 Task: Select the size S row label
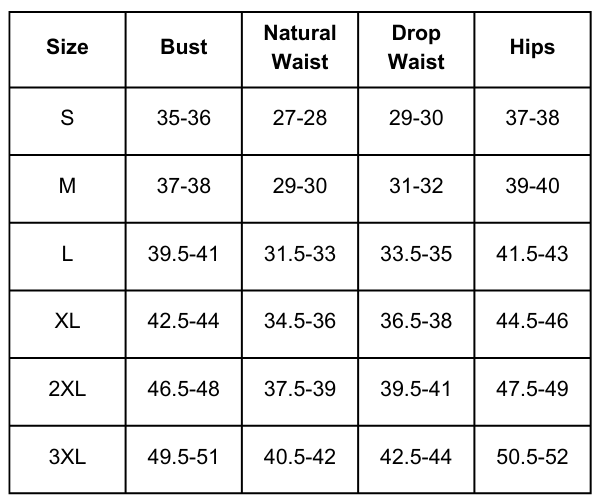coord(67,118)
